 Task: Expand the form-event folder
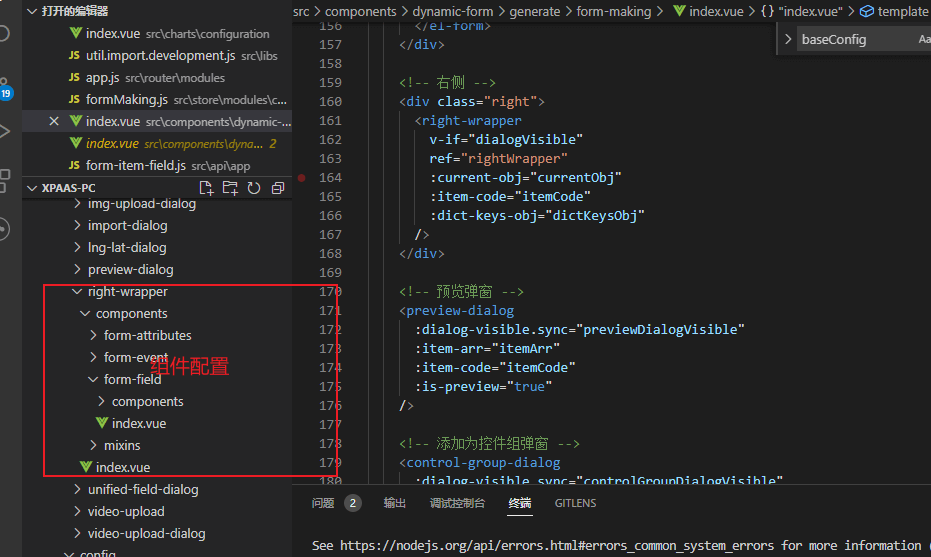(x=93, y=357)
